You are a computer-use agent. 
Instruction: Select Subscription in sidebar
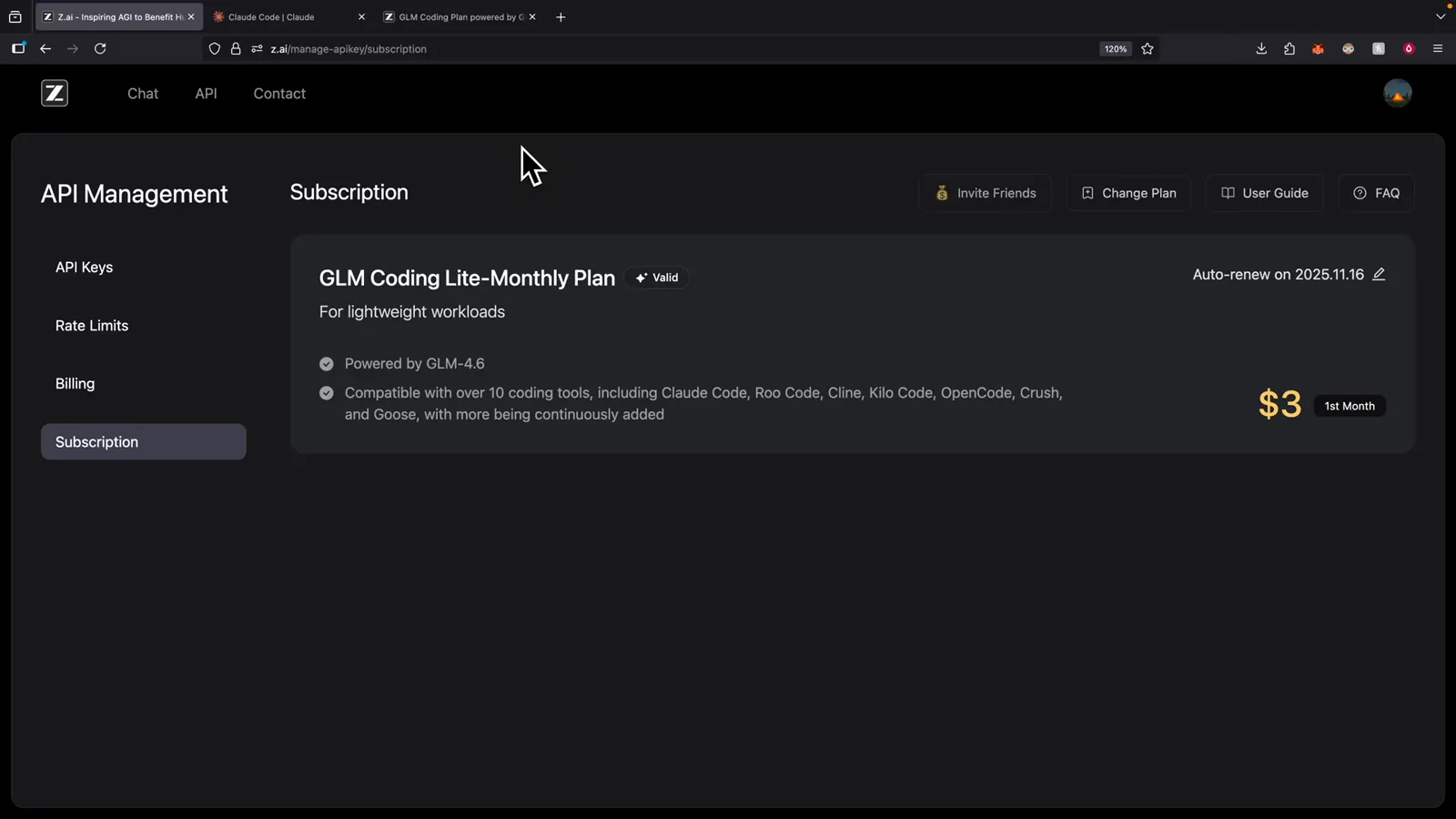coord(144,442)
